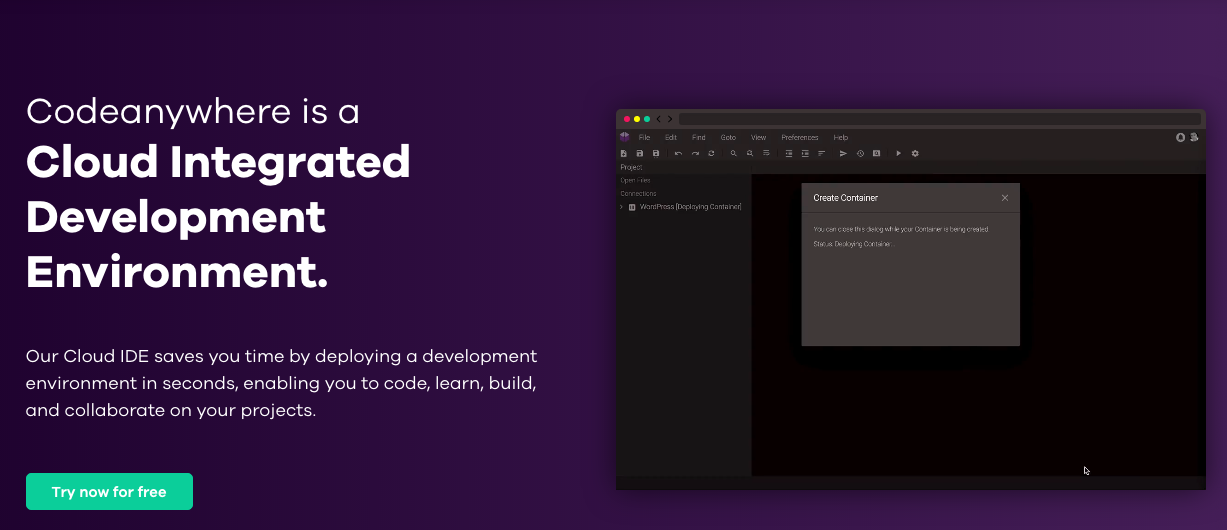Expand the WordPress connection tree arrow
This screenshot has height=530, width=1227.
coord(621,207)
